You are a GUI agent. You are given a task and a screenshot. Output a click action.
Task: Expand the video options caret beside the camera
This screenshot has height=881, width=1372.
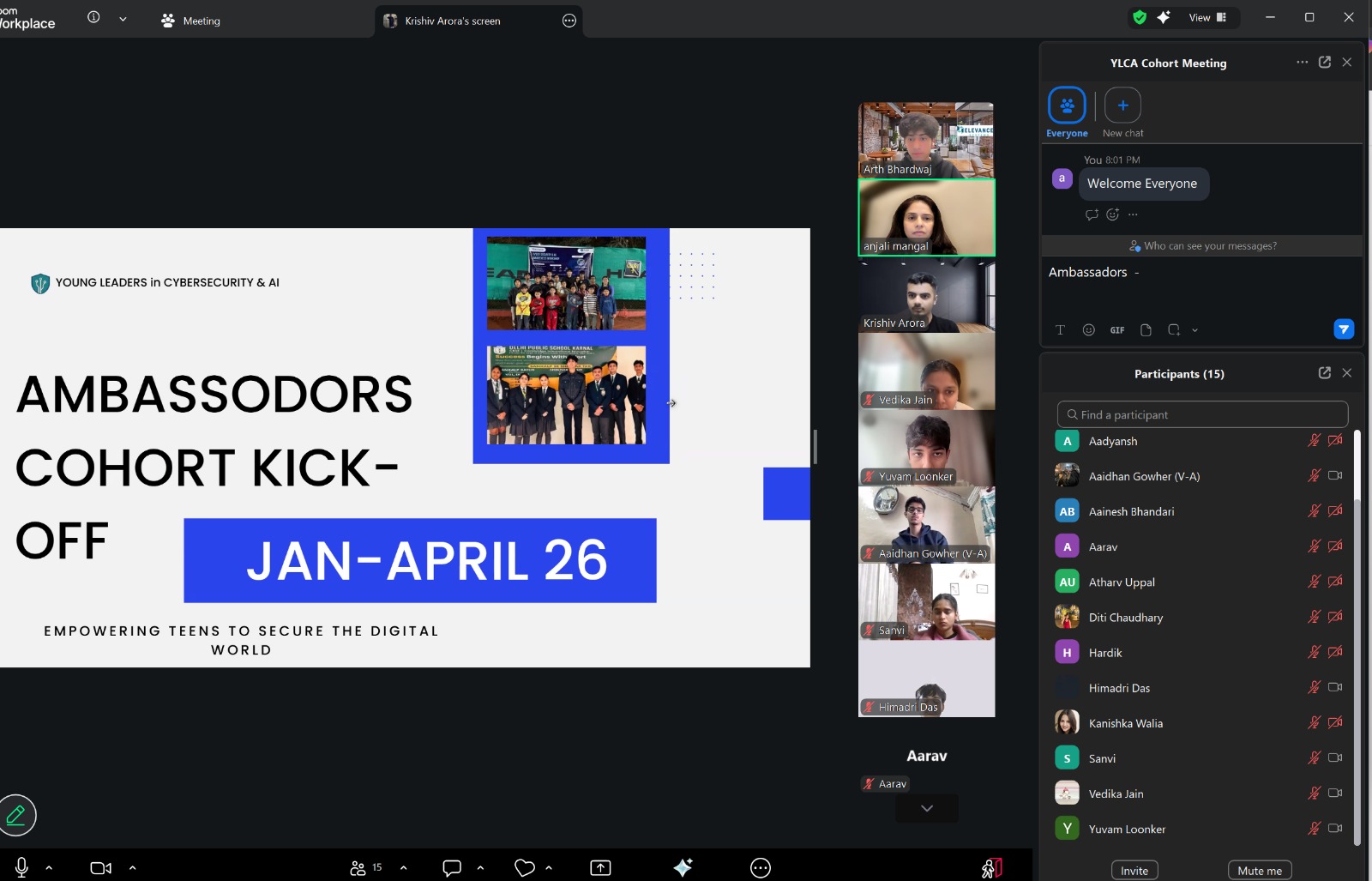coord(133,868)
